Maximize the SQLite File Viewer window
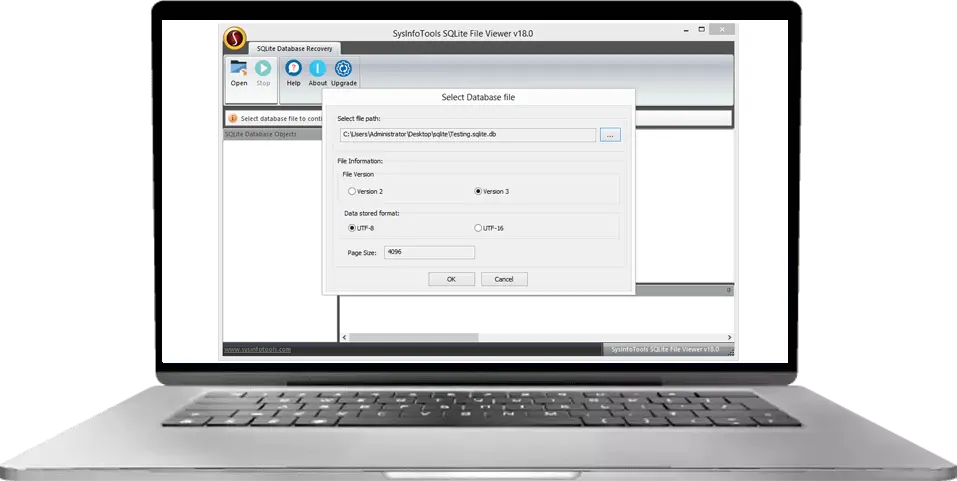 click(702, 29)
